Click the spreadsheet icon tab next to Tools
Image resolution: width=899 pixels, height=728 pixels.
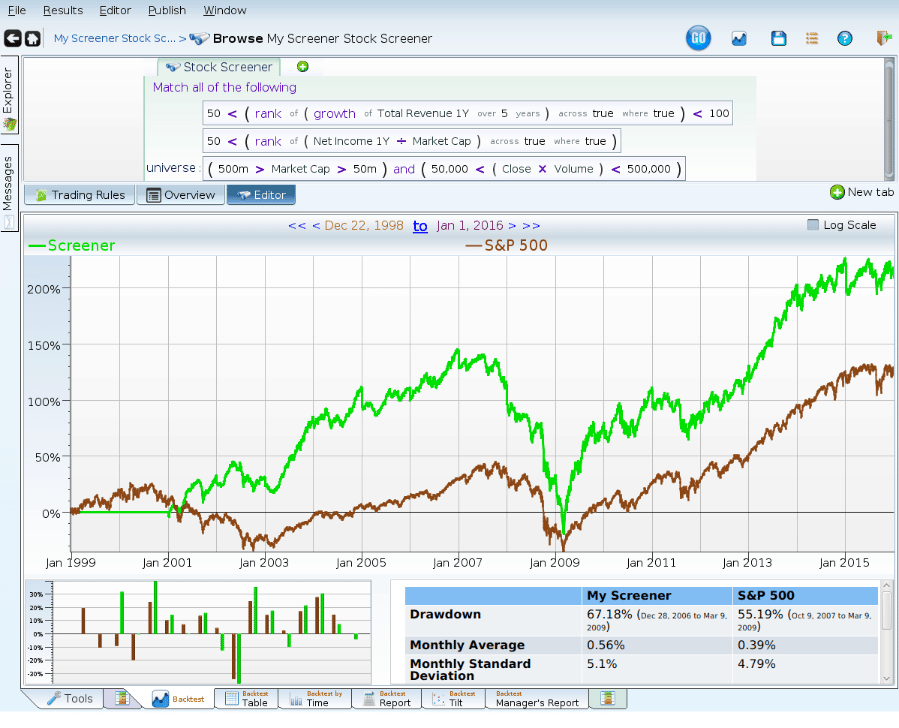pos(122,698)
